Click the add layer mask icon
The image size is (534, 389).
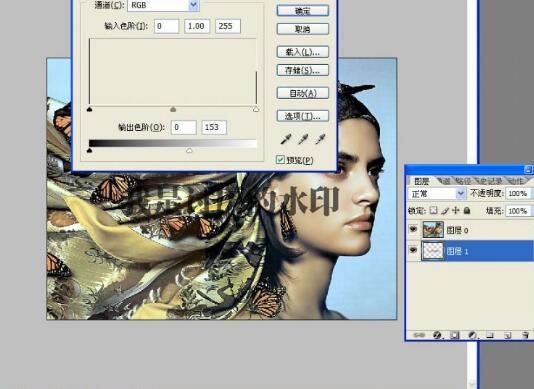point(454,335)
